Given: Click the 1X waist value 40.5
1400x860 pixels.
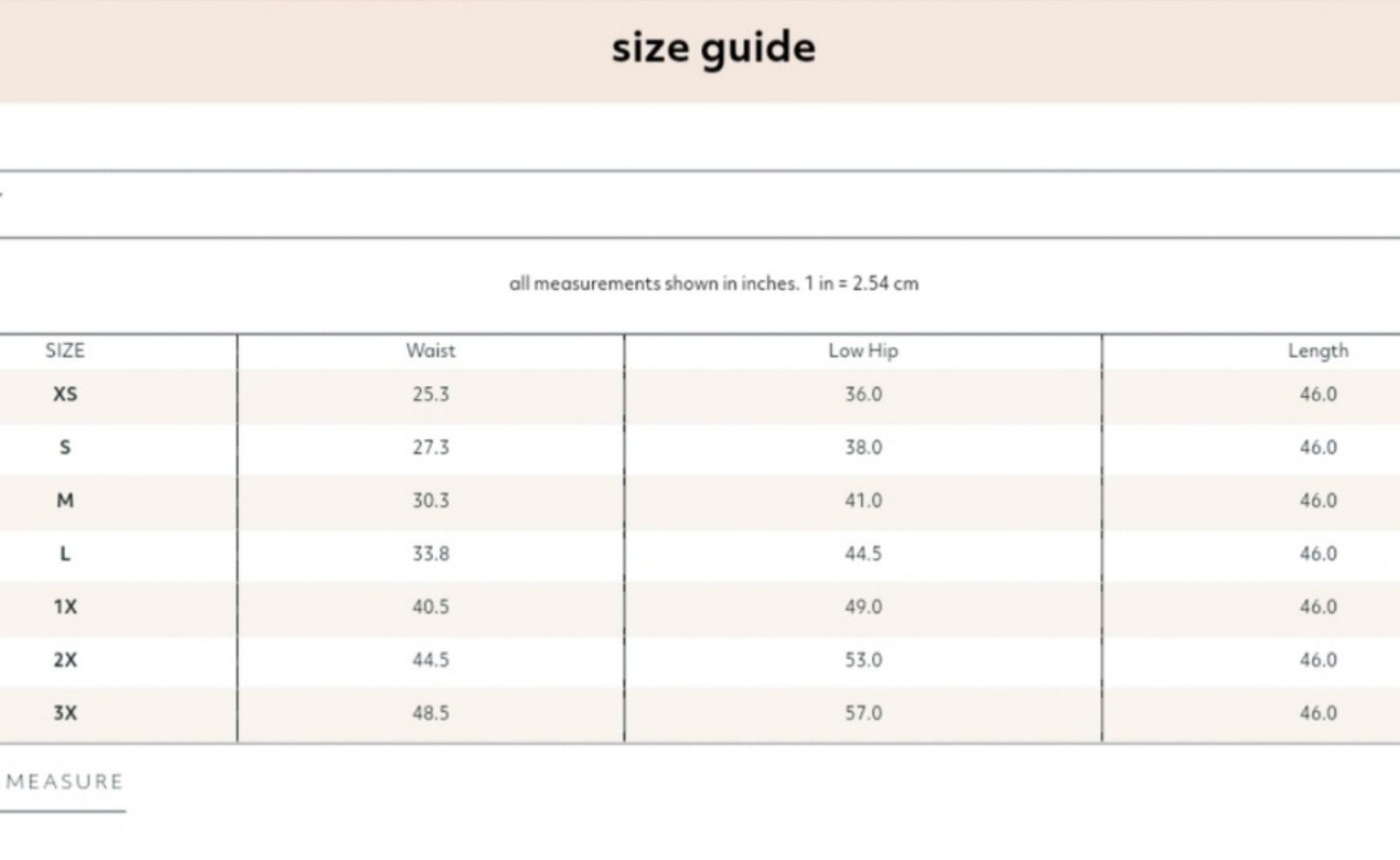Looking at the screenshot, I should click(x=430, y=607).
